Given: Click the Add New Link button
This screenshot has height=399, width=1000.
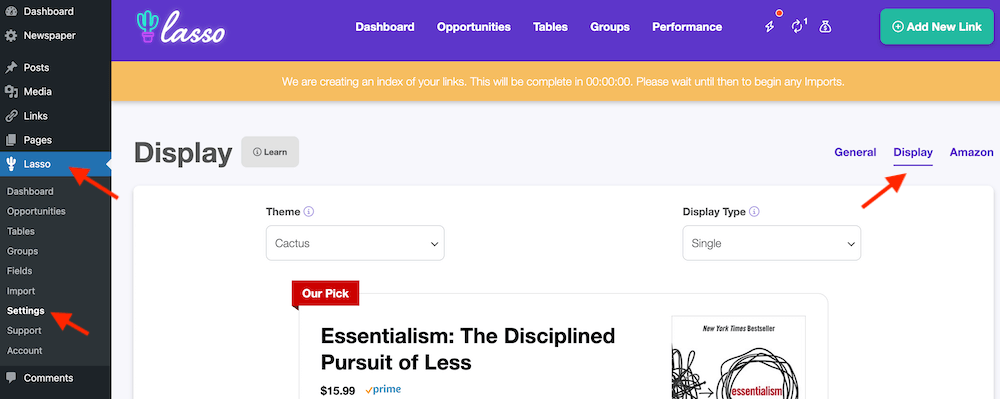Looking at the screenshot, I should coord(936,27).
